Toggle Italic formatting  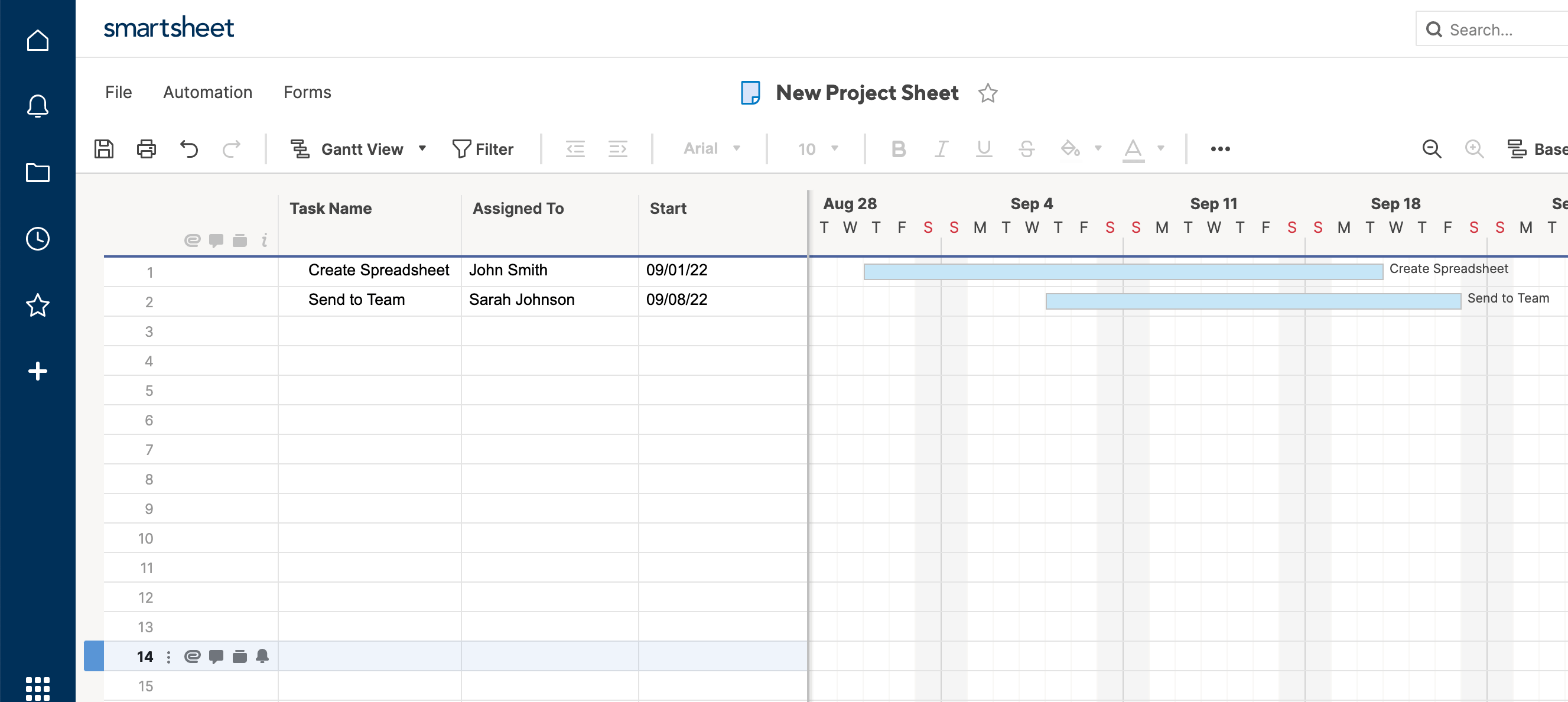(x=941, y=148)
